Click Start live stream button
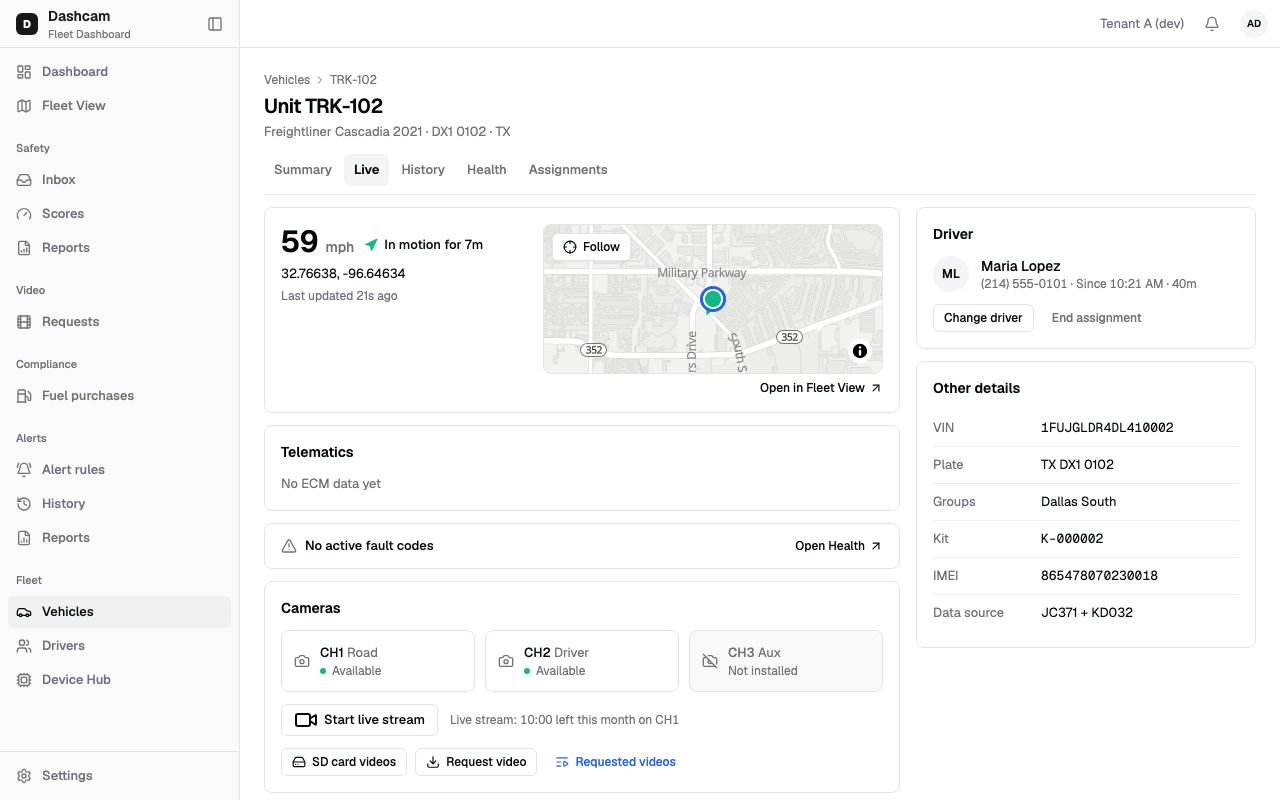 (360, 720)
